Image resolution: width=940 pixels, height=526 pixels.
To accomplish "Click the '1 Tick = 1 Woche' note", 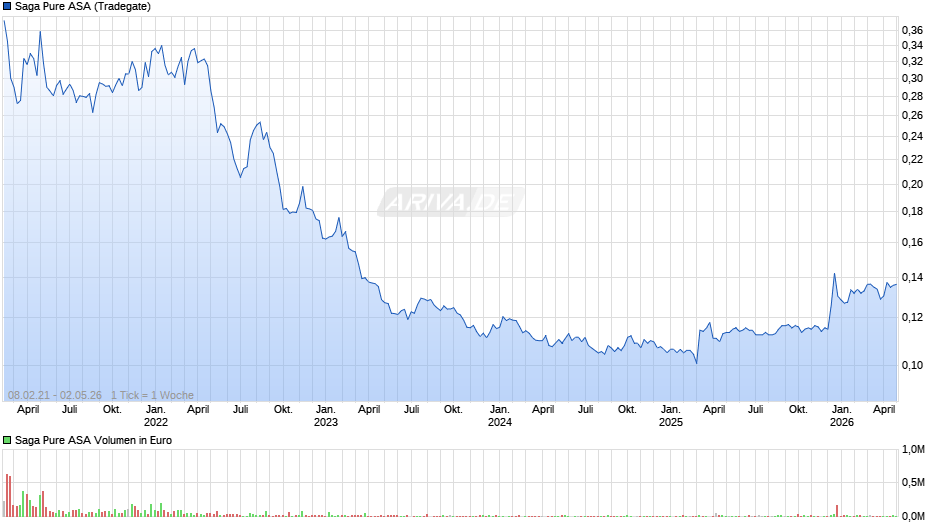I will [152, 395].
